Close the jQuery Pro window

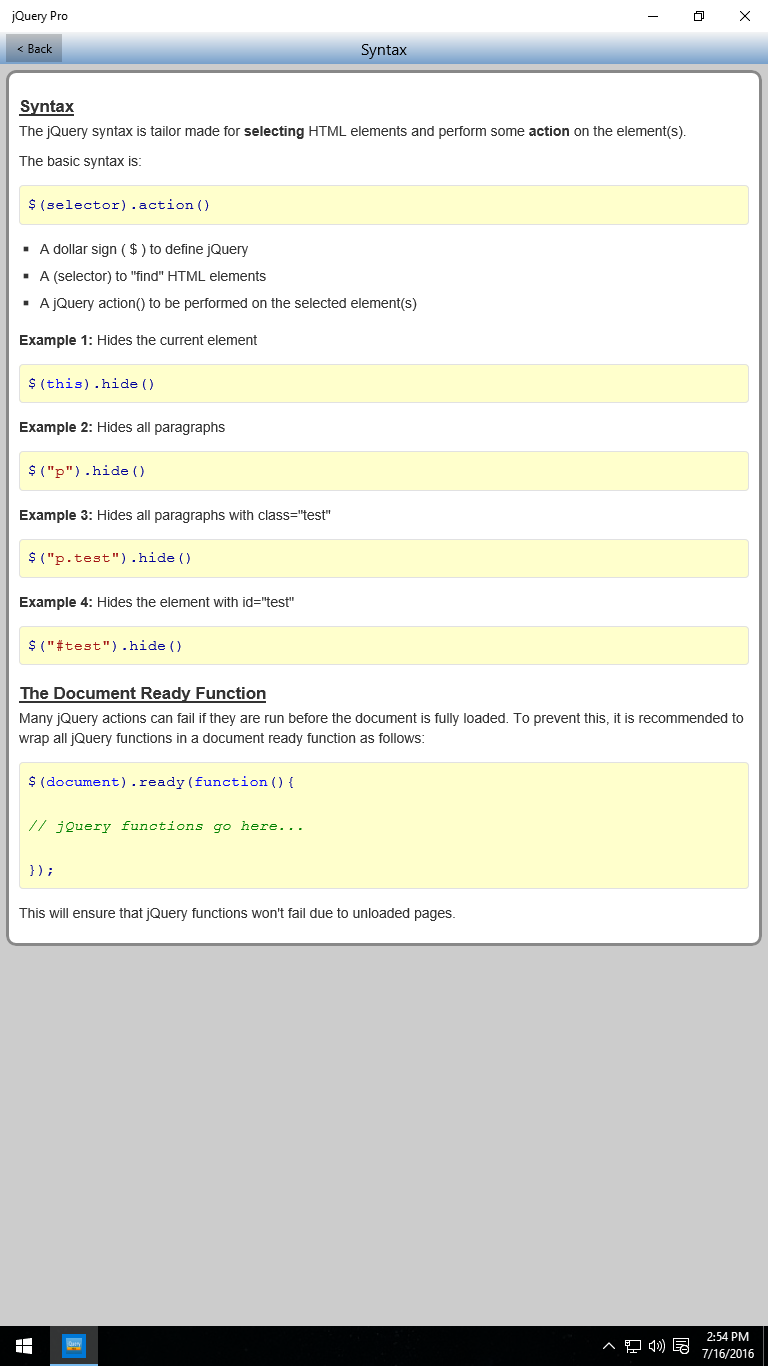click(x=745, y=16)
